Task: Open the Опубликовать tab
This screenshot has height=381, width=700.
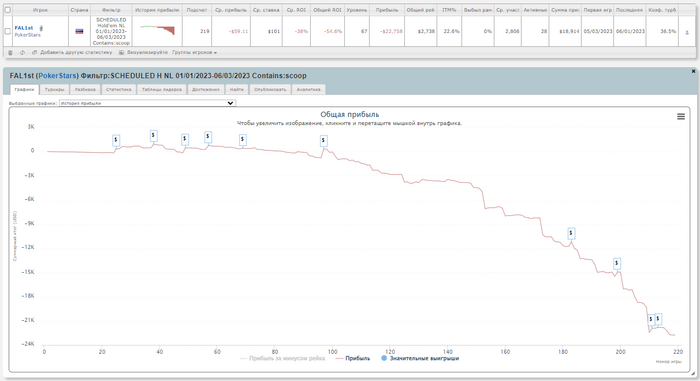Action: pos(270,89)
